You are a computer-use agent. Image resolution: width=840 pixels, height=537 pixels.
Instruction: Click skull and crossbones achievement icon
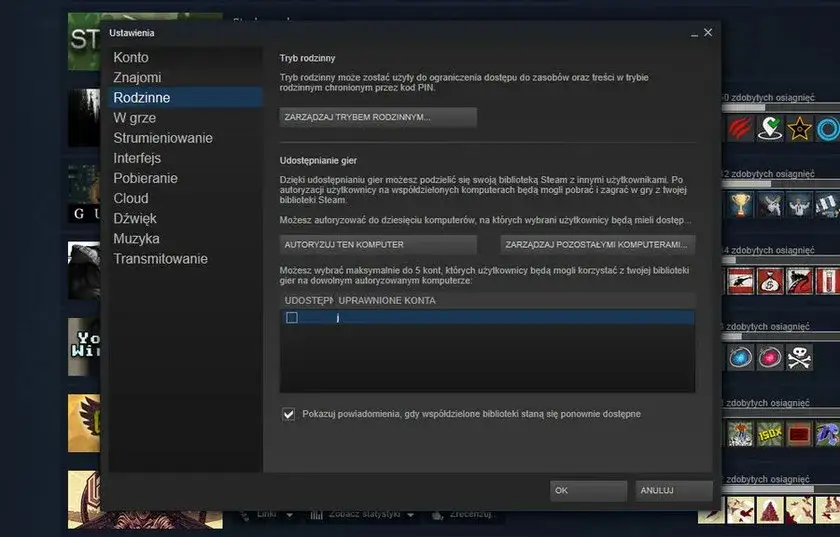(x=799, y=357)
